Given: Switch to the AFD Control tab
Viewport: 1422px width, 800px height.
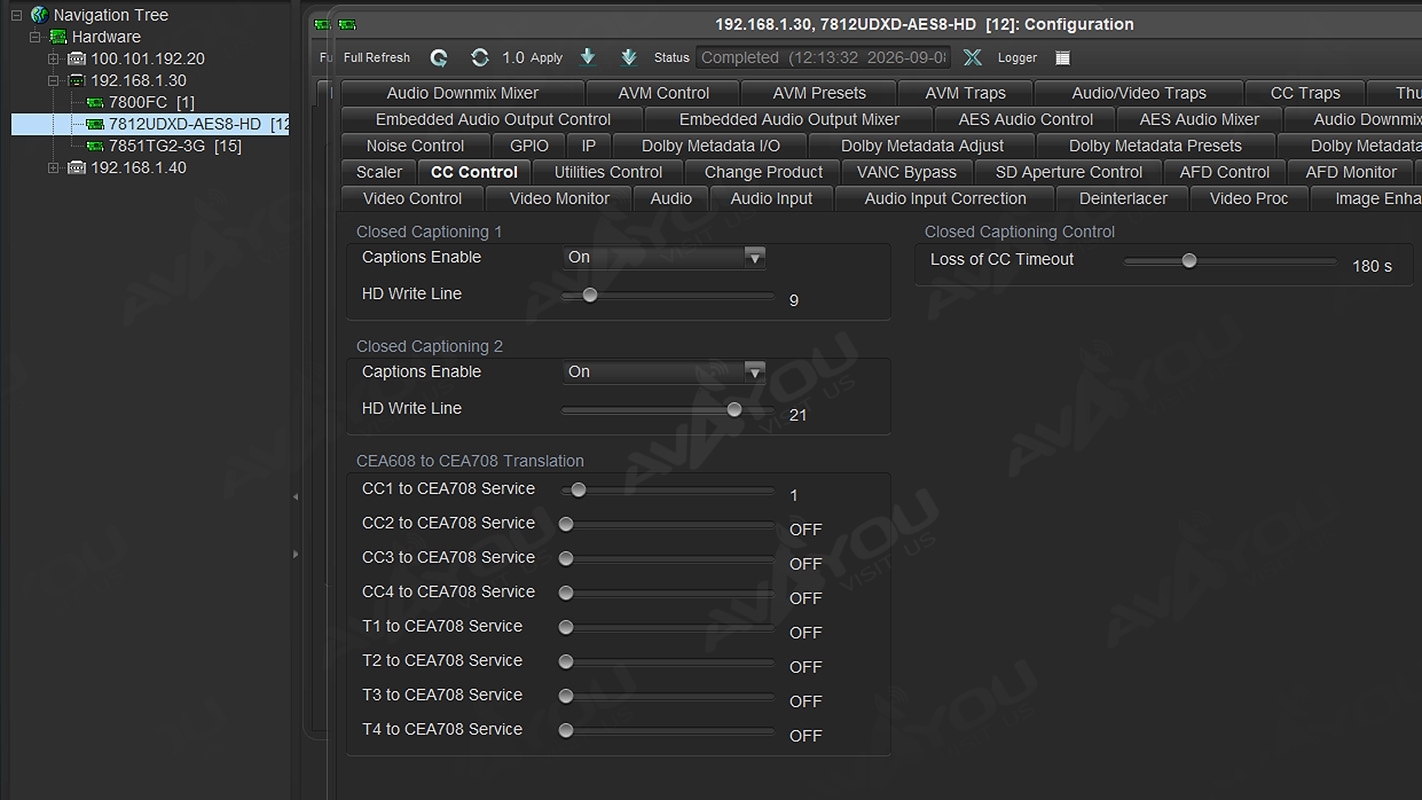Looking at the screenshot, I should [x=1224, y=172].
